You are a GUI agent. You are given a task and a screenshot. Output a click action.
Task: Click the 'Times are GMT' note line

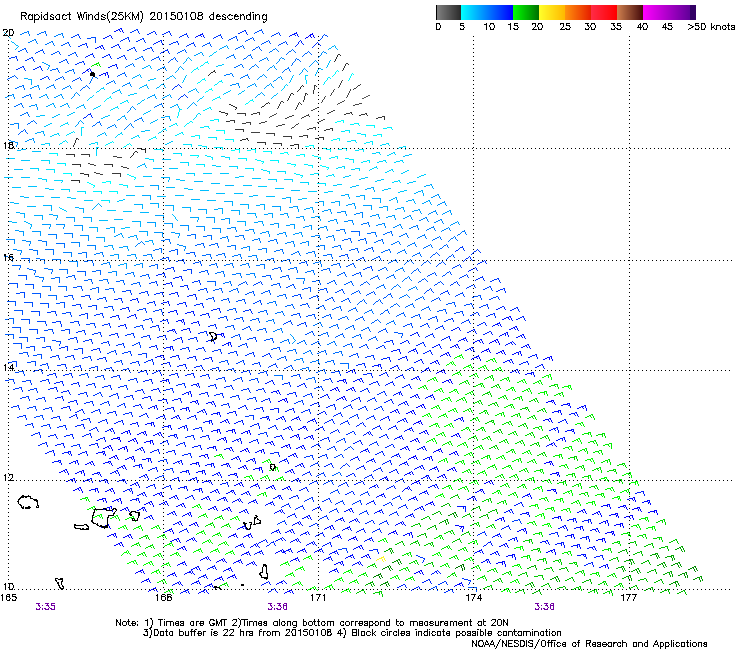pyautogui.click(x=312, y=623)
